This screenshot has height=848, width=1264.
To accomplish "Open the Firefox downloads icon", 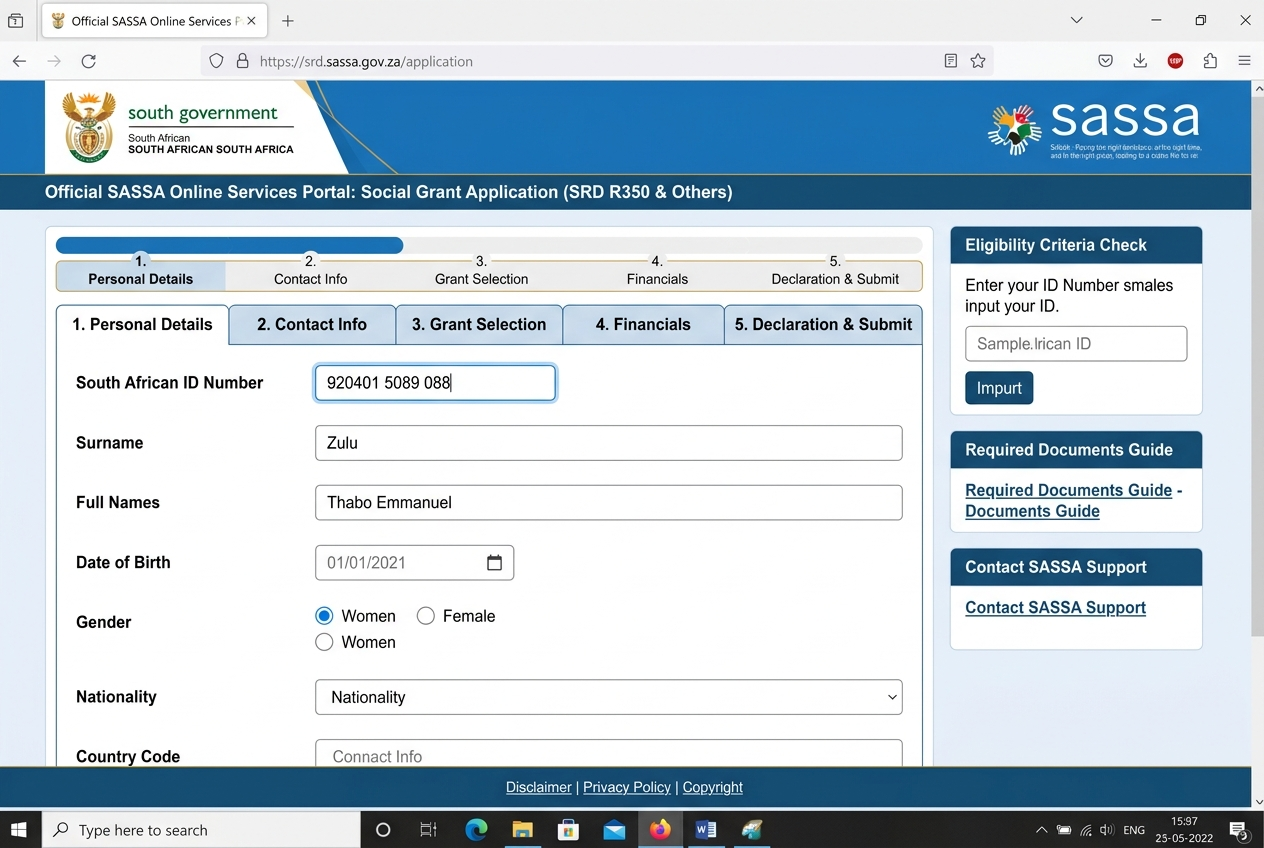I will pos(1140,61).
